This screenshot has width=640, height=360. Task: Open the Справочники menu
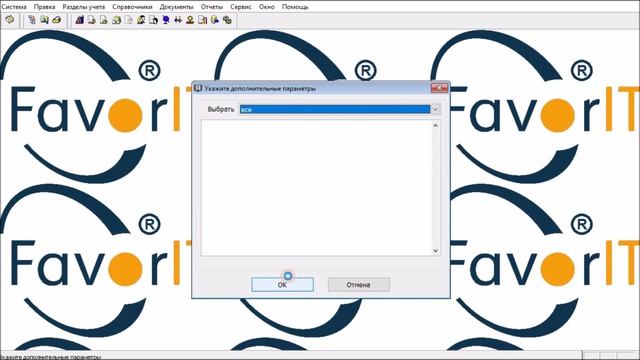pos(132,7)
